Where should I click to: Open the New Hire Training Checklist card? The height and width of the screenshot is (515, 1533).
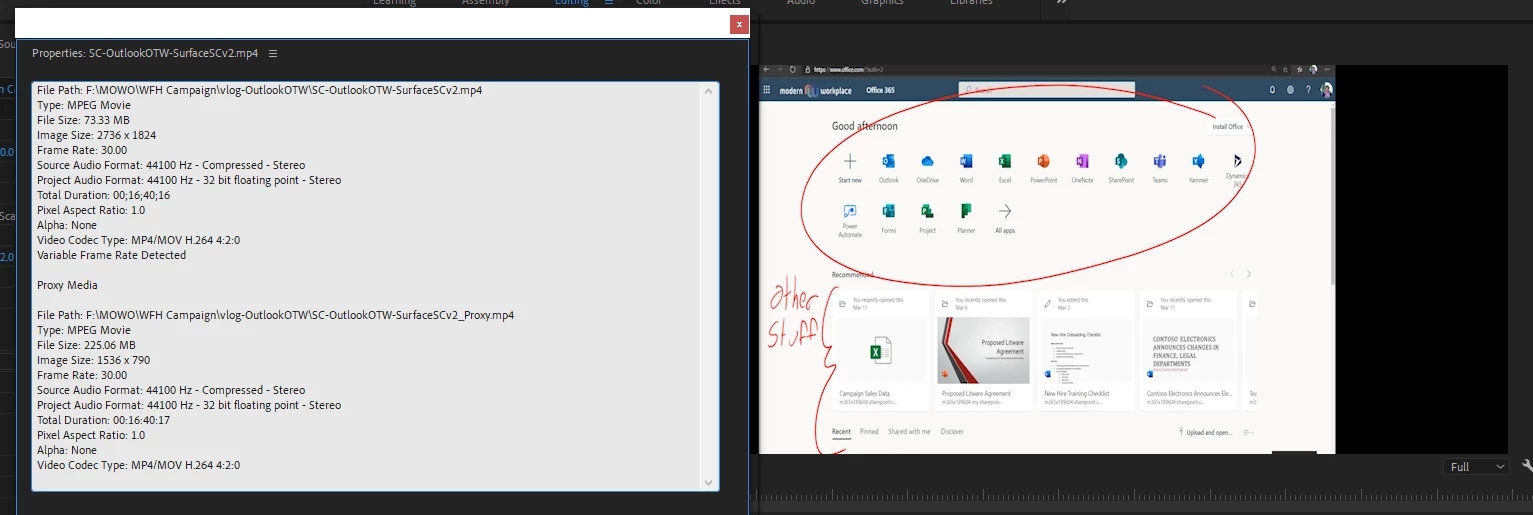[x=1085, y=350]
